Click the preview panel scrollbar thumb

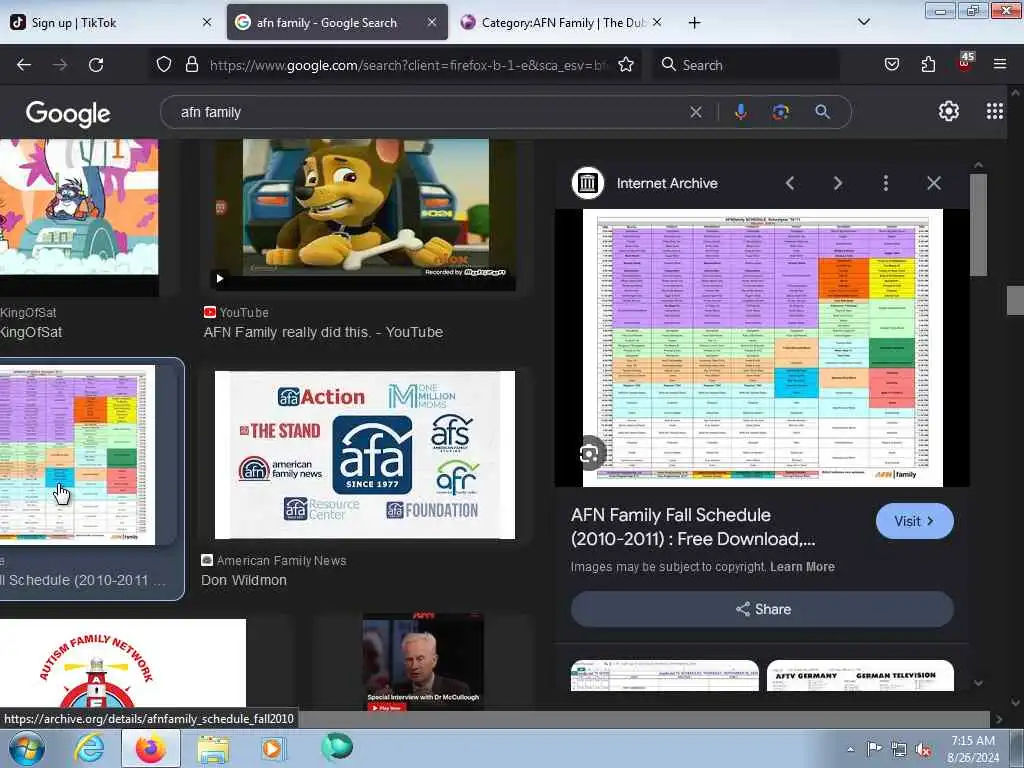(978, 224)
